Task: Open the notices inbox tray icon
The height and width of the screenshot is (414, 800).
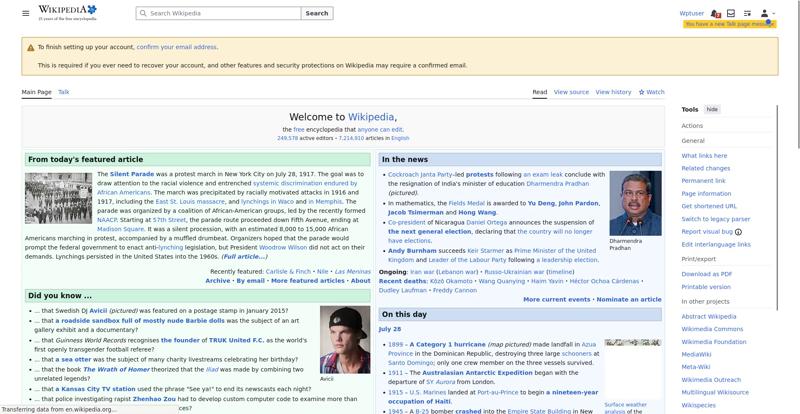Action: (731, 13)
